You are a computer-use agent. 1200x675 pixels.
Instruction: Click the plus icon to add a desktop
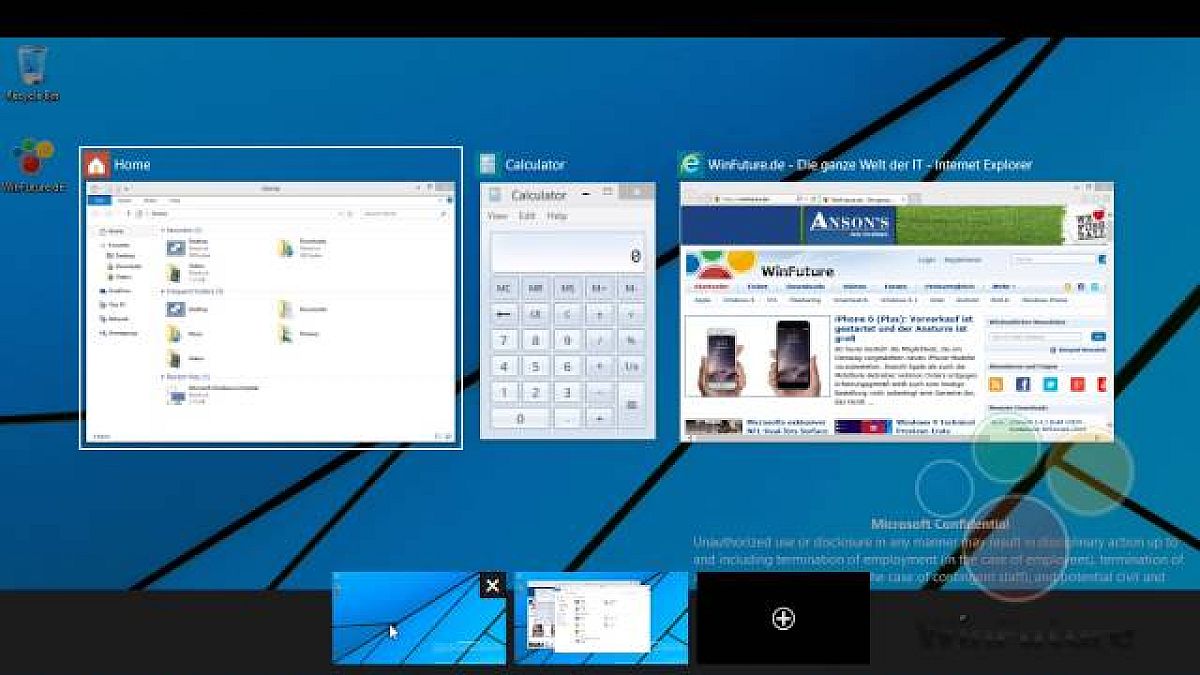pyautogui.click(x=783, y=619)
